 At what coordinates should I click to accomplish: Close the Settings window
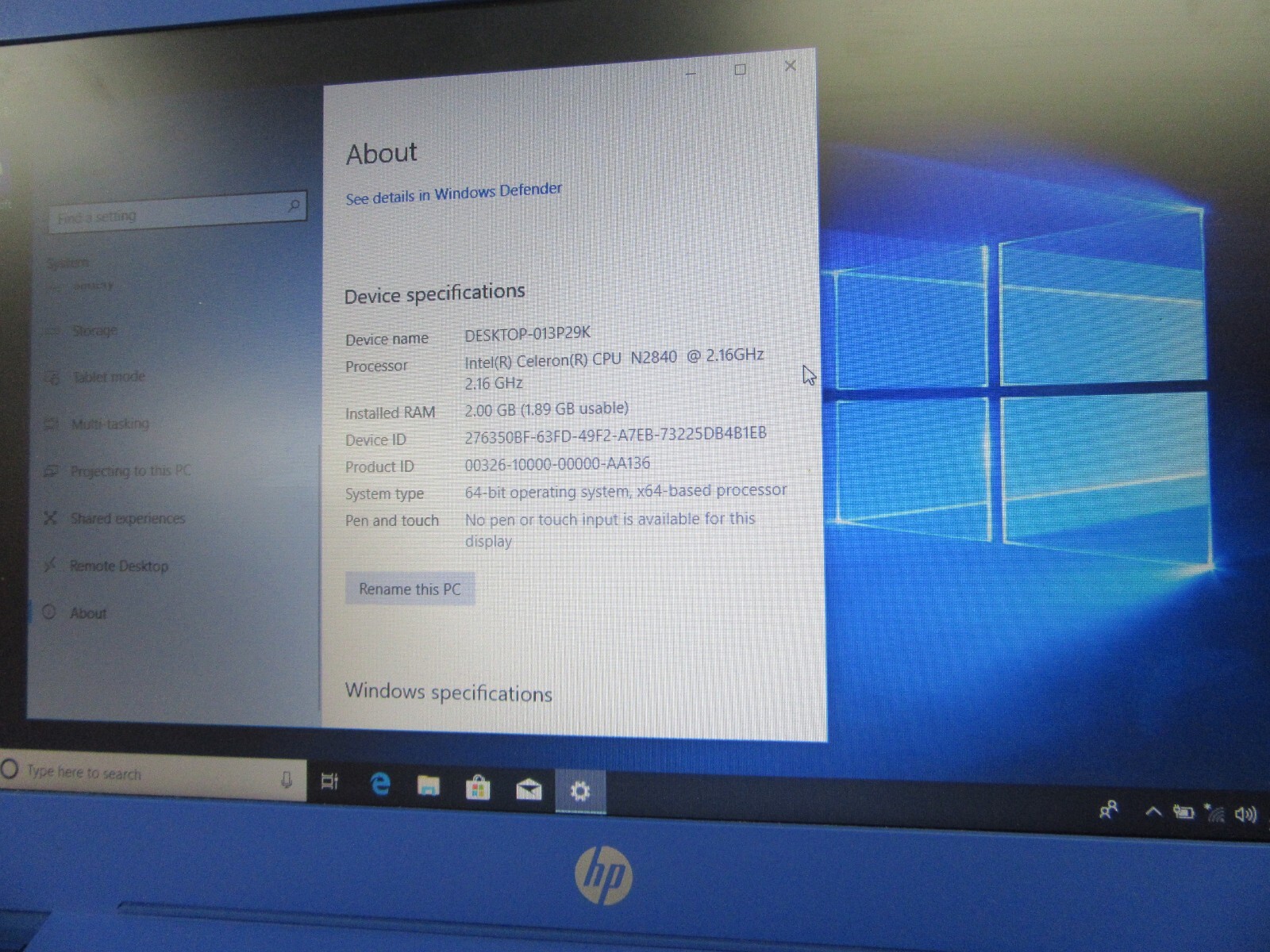point(790,66)
